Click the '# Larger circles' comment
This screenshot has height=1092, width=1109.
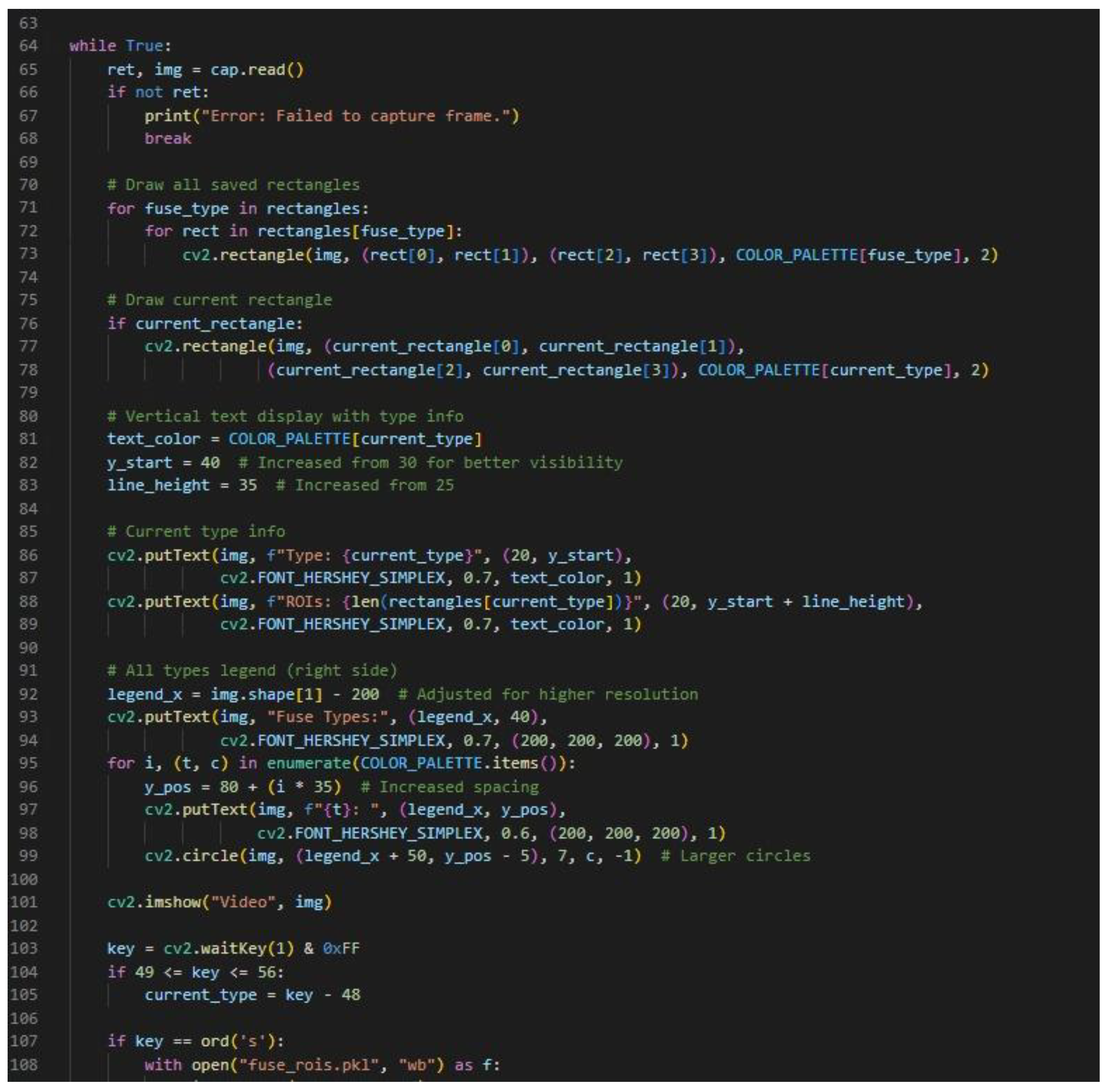click(736, 856)
